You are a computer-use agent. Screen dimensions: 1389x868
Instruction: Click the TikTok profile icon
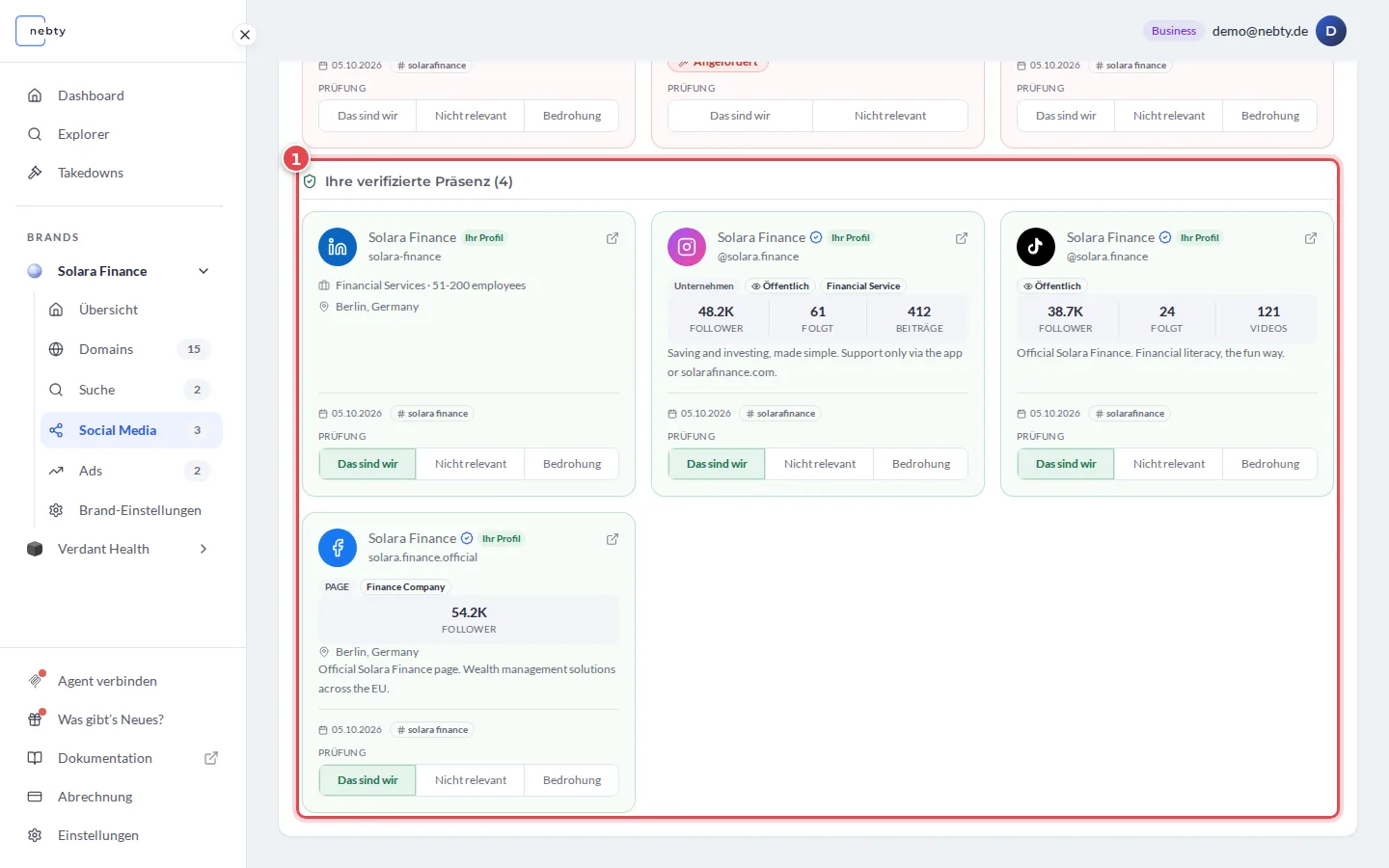click(1036, 247)
